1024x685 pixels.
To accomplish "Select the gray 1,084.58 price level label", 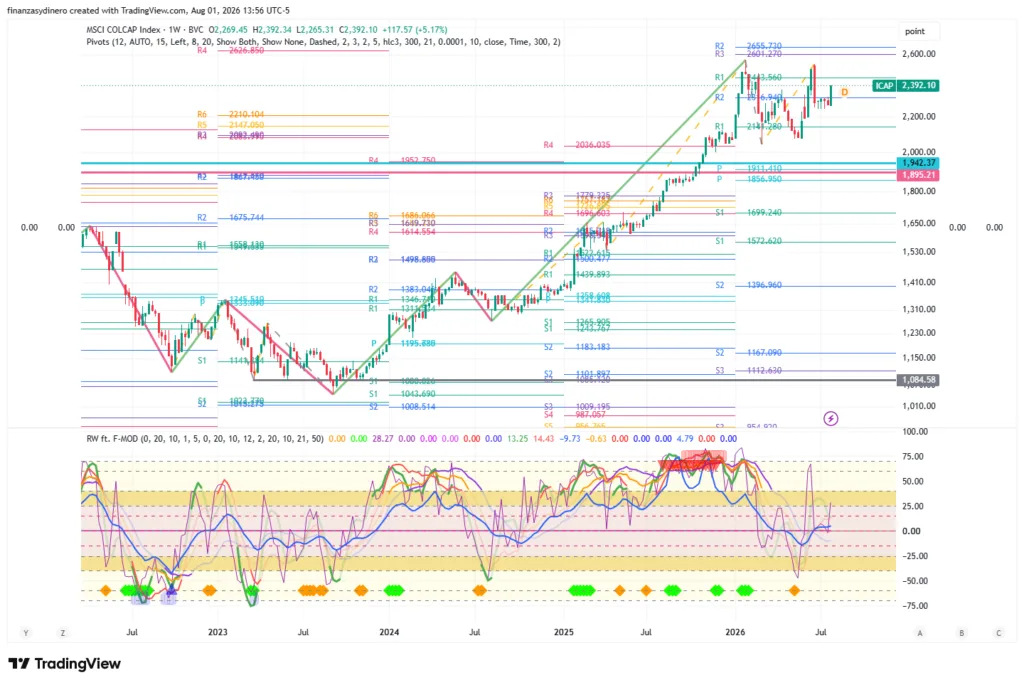I will (x=918, y=379).
